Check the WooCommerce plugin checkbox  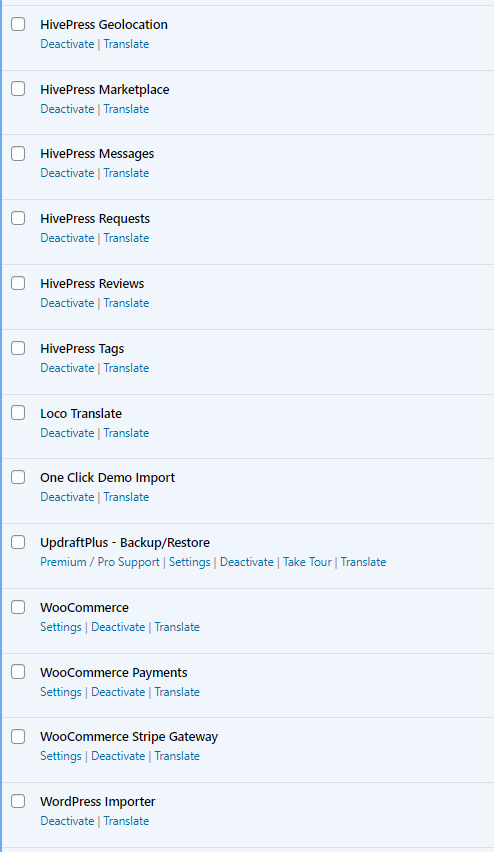click(18, 607)
